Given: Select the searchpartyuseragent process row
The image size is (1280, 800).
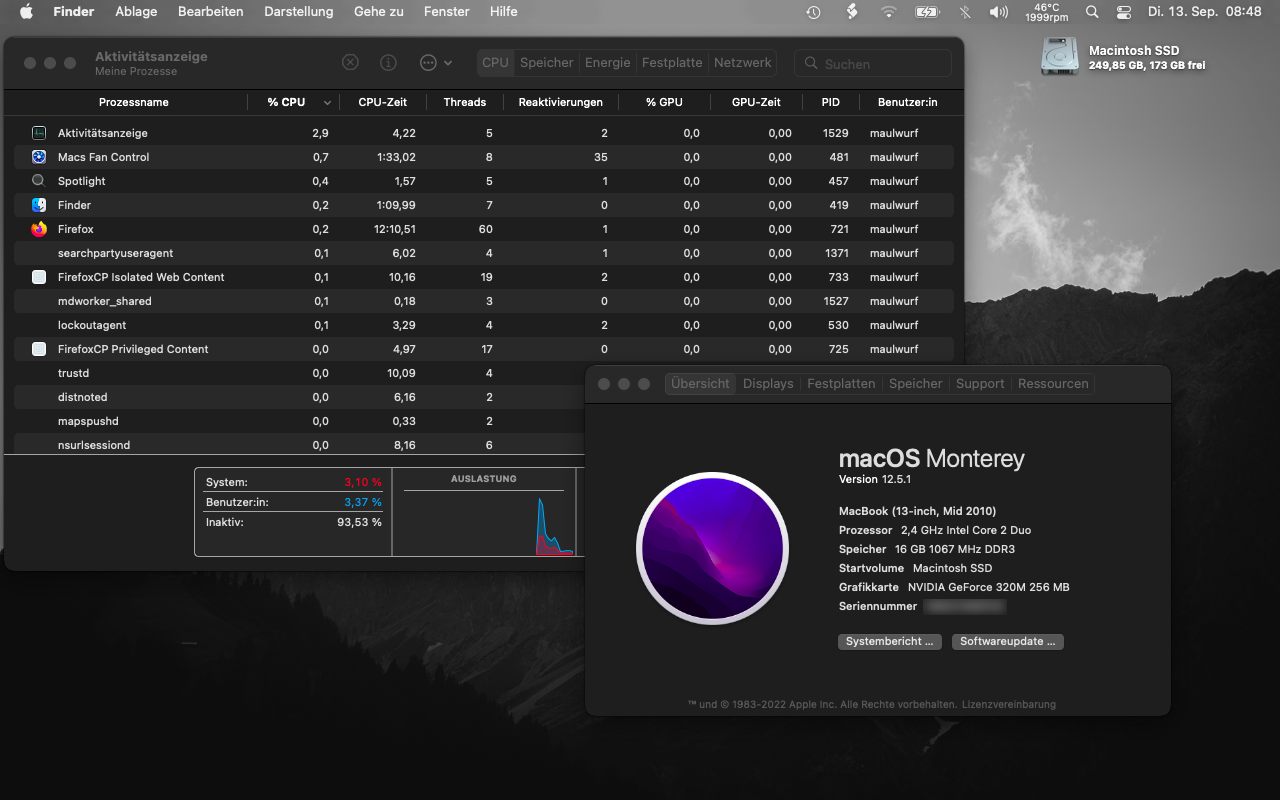Looking at the screenshot, I should pos(484,253).
